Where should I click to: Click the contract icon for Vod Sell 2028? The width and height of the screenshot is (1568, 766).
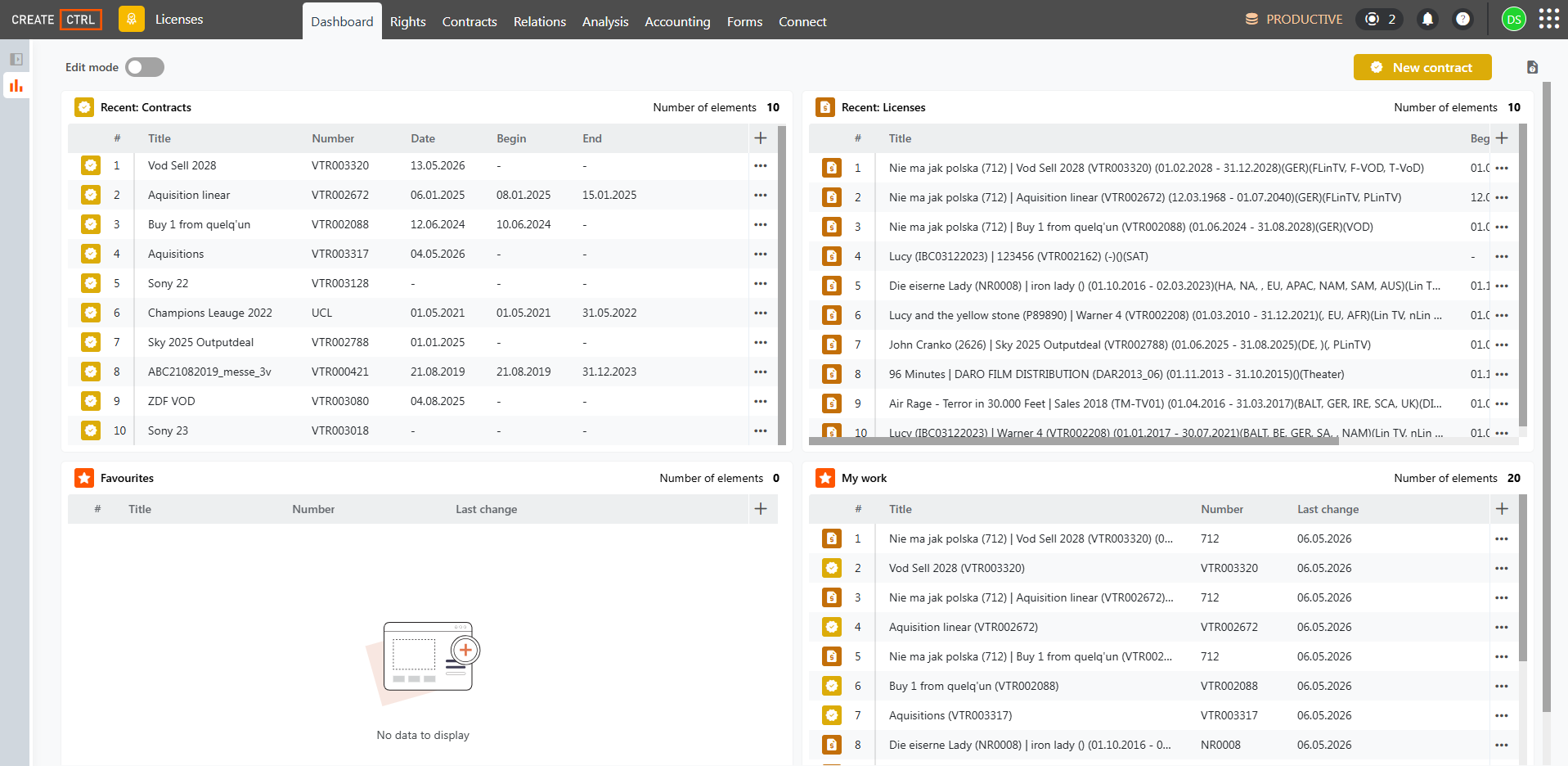click(91, 165)
